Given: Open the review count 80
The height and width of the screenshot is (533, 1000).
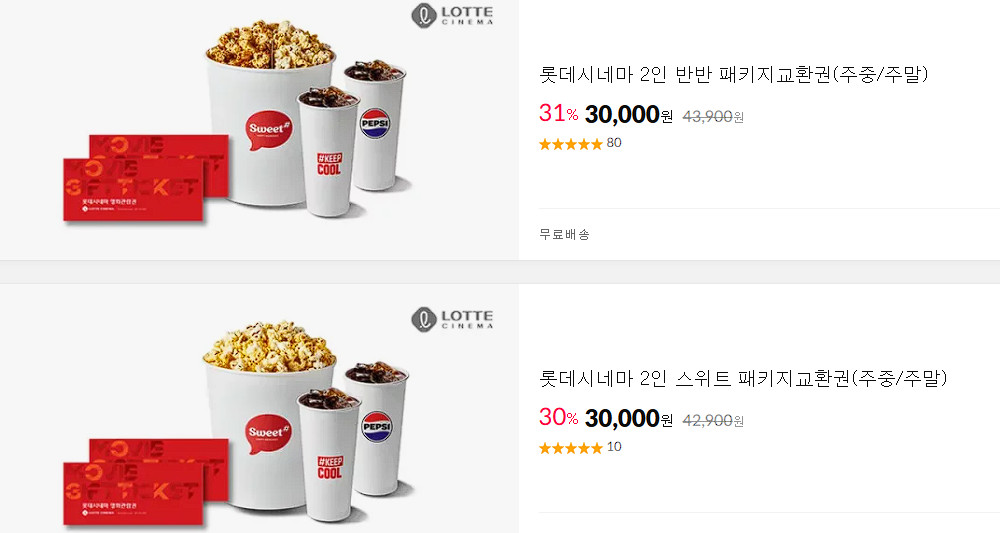Looking at the screenshot, I should pyautogui.click(x=614, y=143).
